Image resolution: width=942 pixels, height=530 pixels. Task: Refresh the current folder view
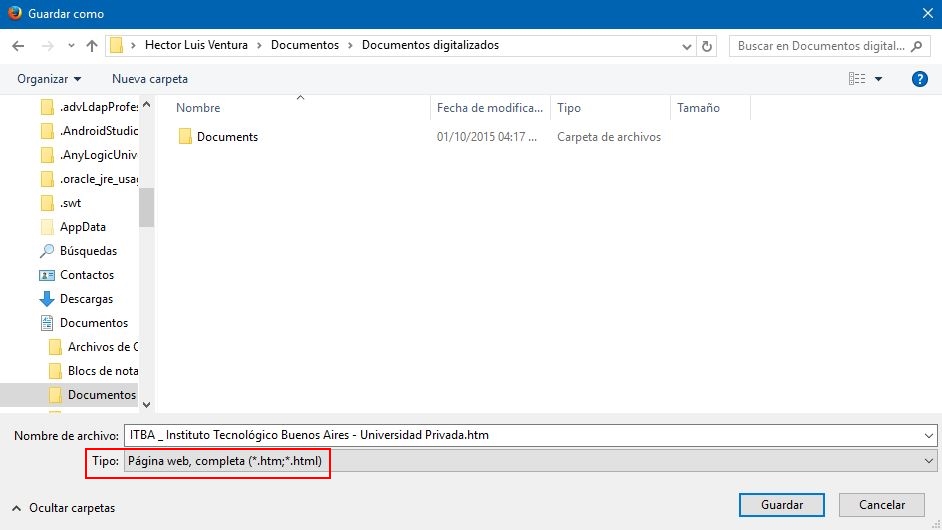pos(708,46)
